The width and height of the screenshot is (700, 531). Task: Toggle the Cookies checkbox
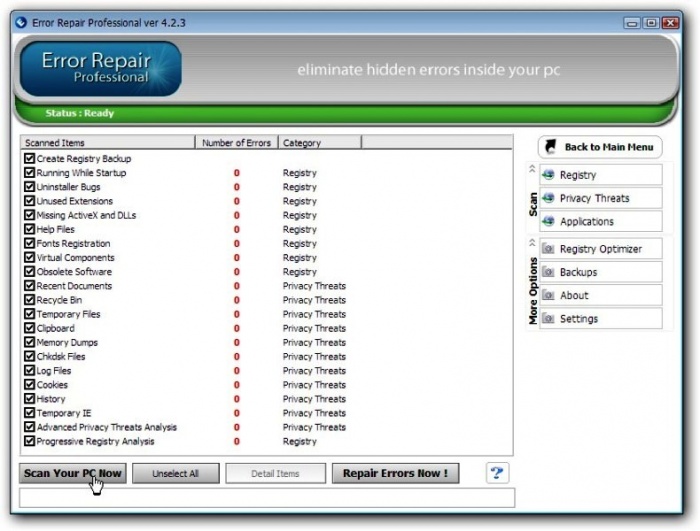(29, 385)
